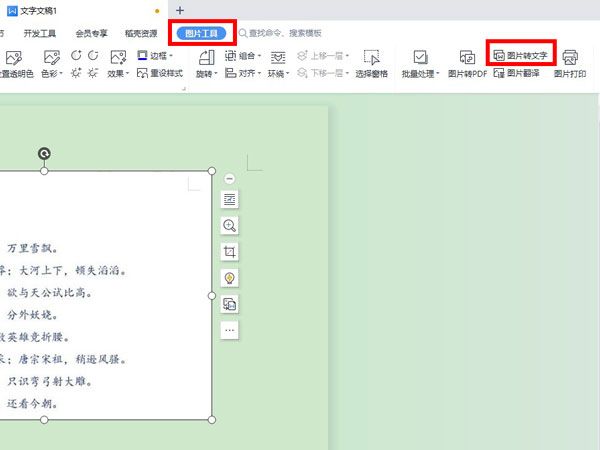Open the Align (对齐) dropdown

[x=242, y=73]
